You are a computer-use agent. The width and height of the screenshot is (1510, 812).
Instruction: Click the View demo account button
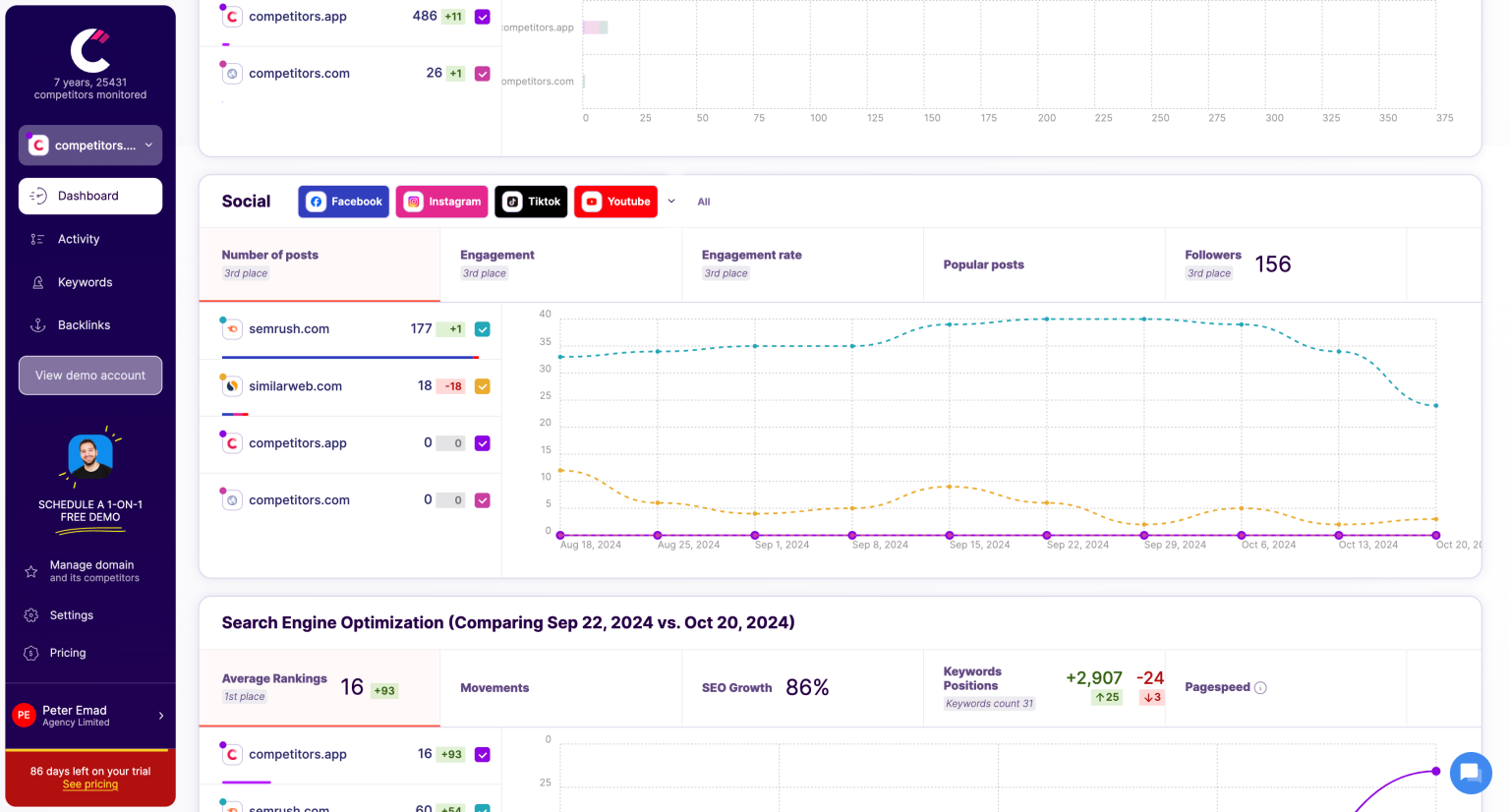tap(89, 375)
